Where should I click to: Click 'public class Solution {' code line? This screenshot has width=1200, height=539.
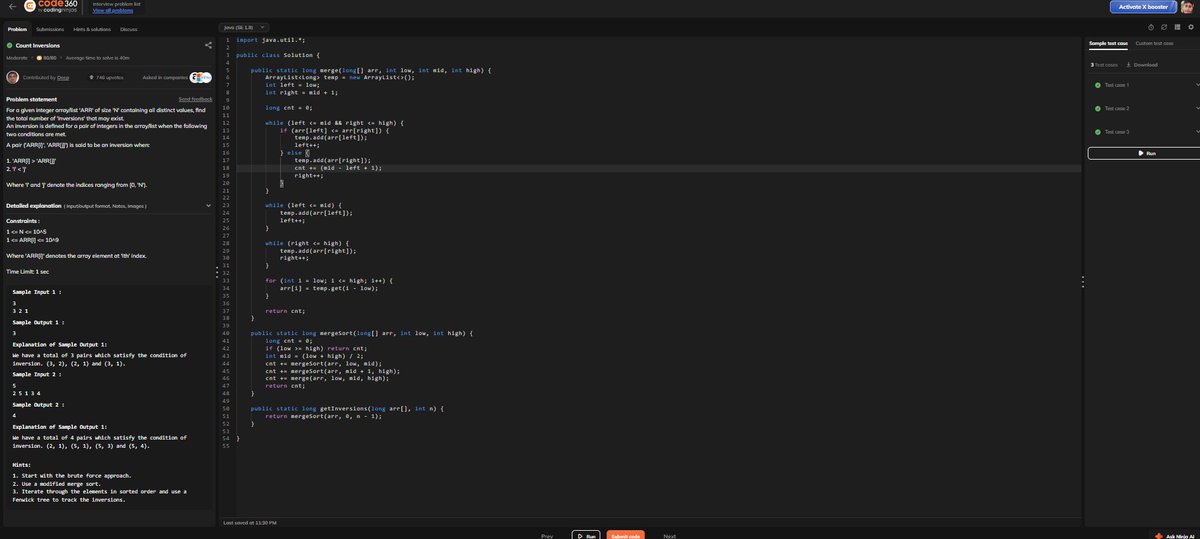pos(278,54)
